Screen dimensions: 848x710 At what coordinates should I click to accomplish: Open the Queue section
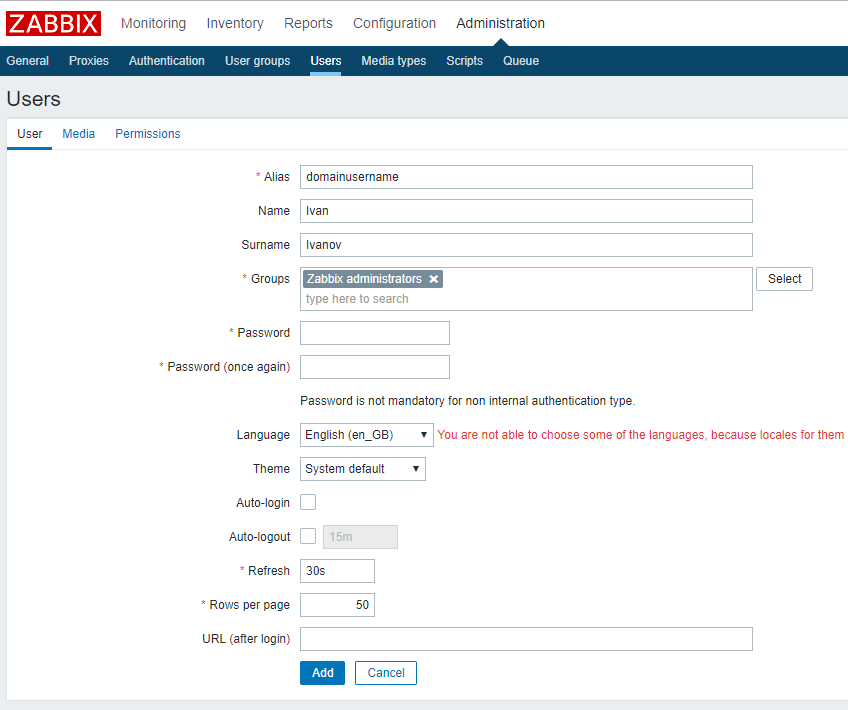[521, 61]
